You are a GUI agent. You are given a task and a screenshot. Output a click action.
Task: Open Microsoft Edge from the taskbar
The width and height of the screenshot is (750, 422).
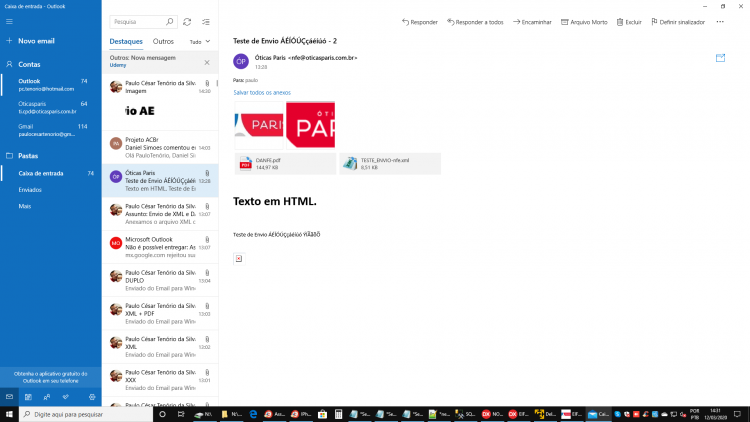pyautogui.click(x=253, y=414)
